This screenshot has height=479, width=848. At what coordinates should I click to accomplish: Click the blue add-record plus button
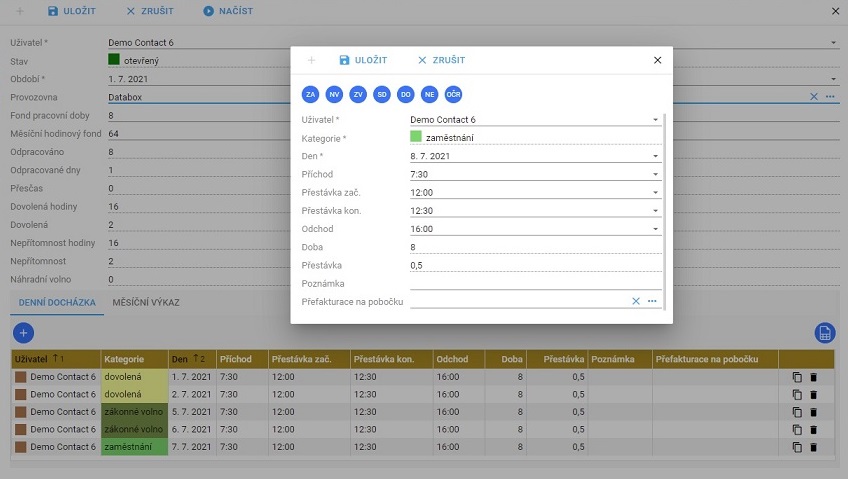(24, 332)
